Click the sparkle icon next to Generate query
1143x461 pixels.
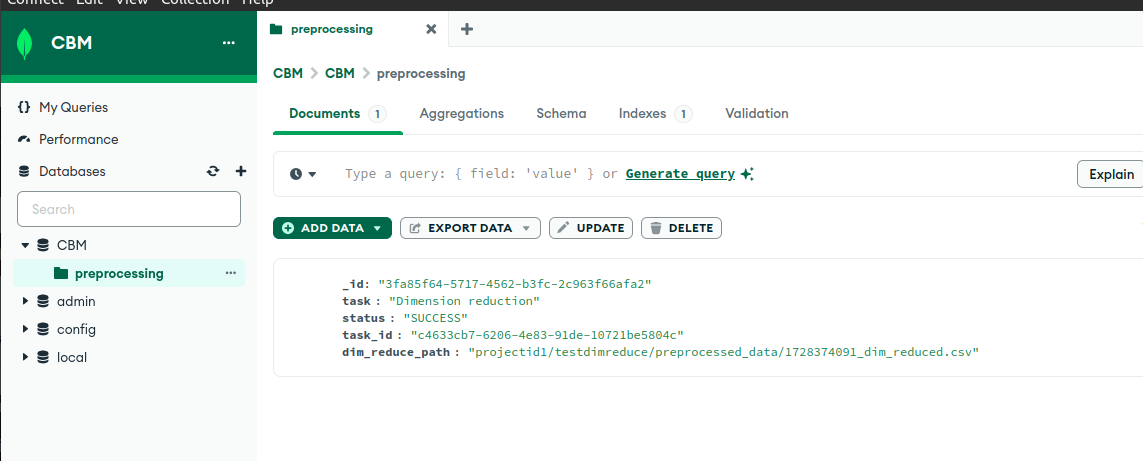click(747, 174)
